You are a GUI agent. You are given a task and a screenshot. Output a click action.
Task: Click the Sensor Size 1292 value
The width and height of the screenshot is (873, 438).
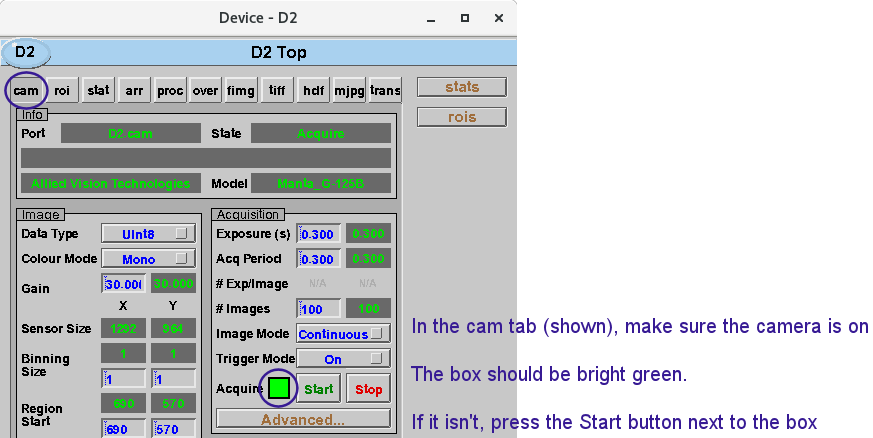coord(124,328)
